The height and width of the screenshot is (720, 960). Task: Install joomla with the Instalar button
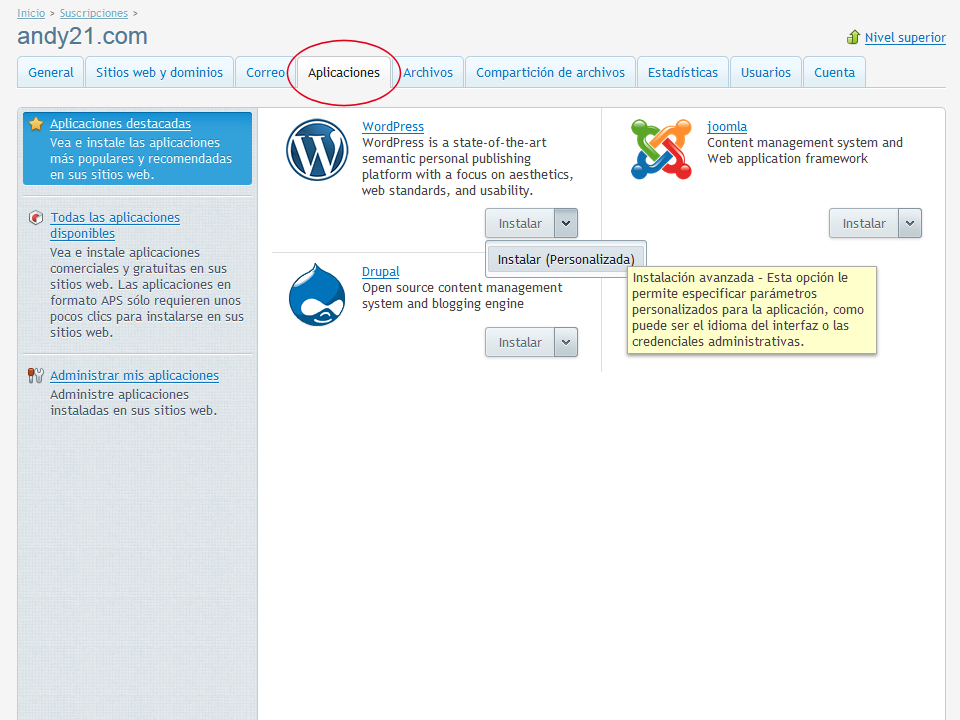coord(864,223)
